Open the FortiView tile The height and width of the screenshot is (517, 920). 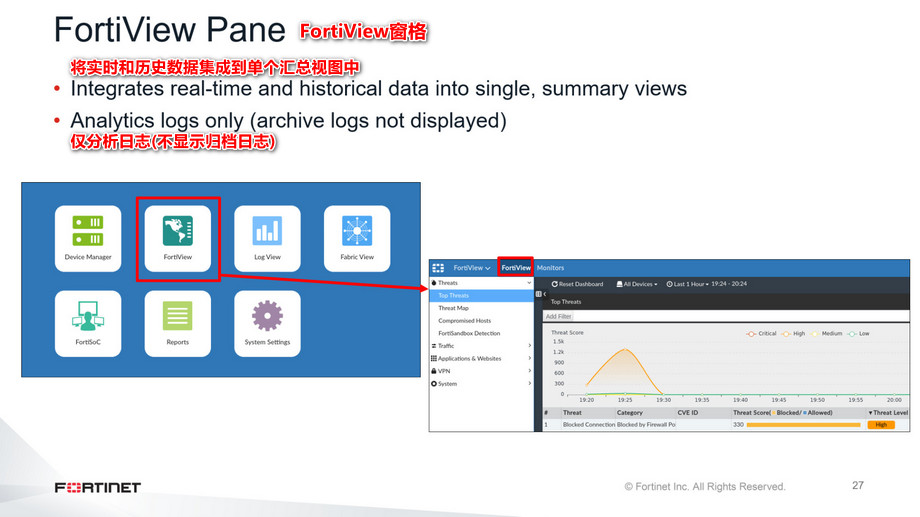[x=178, y=238]
